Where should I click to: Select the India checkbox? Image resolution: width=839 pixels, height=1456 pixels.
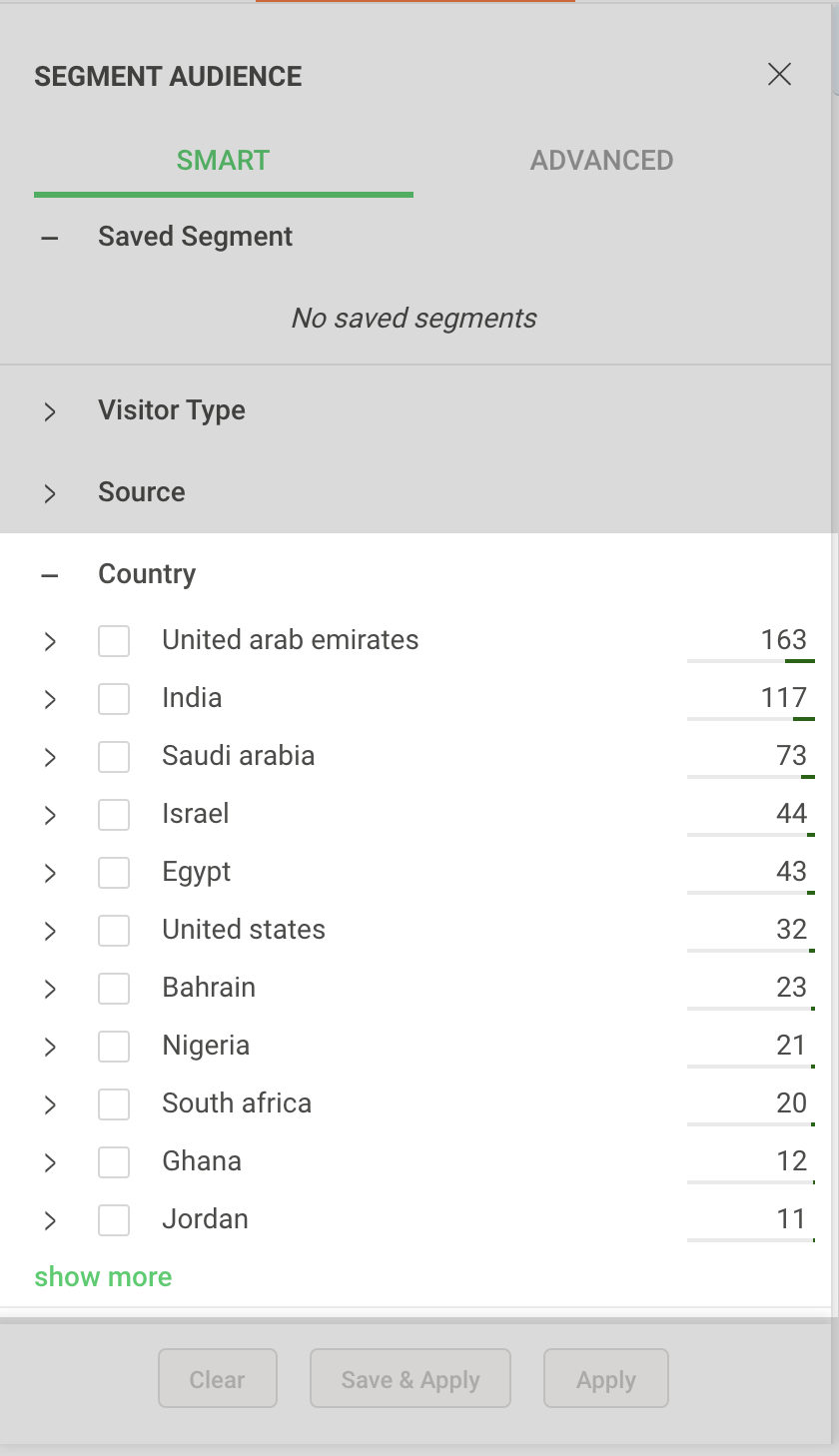pos(114,699)
